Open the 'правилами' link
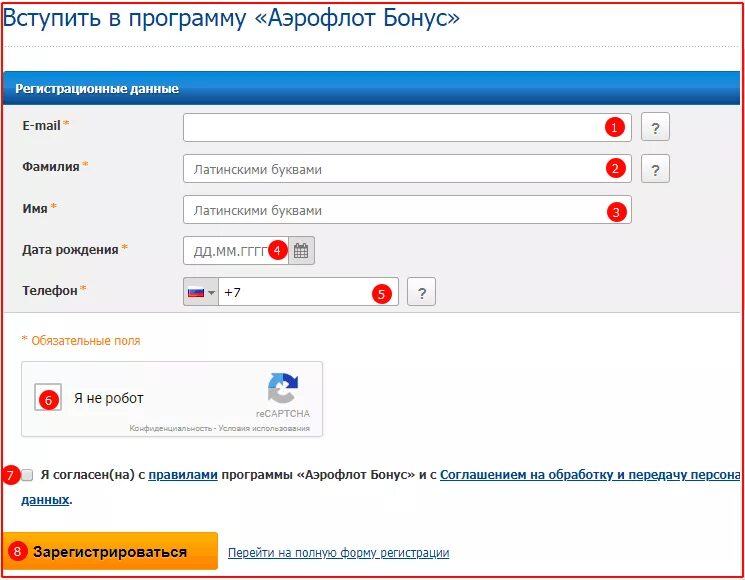Image resolution: width=745 pixels, height=580 pixels. (x=183, y=475)
